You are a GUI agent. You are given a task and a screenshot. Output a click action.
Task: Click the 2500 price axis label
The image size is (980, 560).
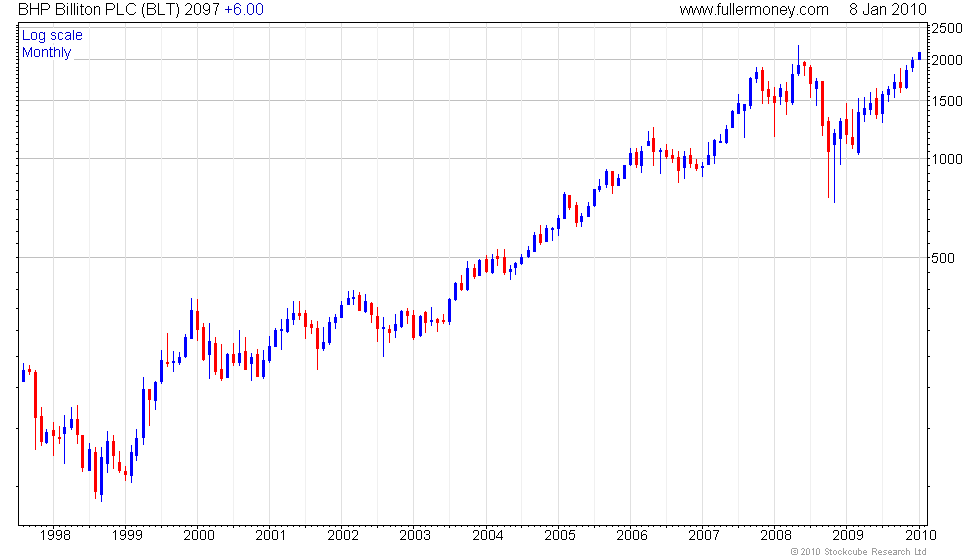[x=947, y=28]
